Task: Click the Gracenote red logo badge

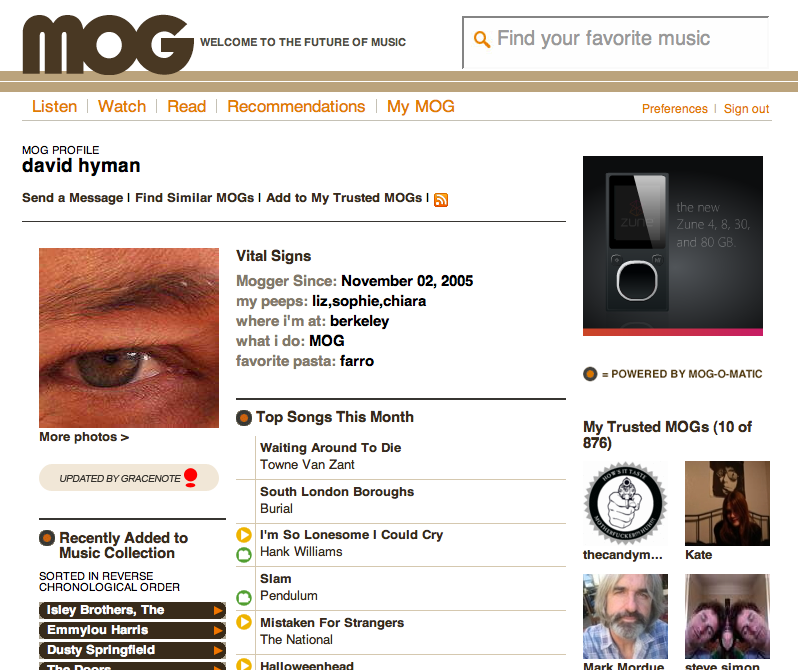Action: [191, 478]
